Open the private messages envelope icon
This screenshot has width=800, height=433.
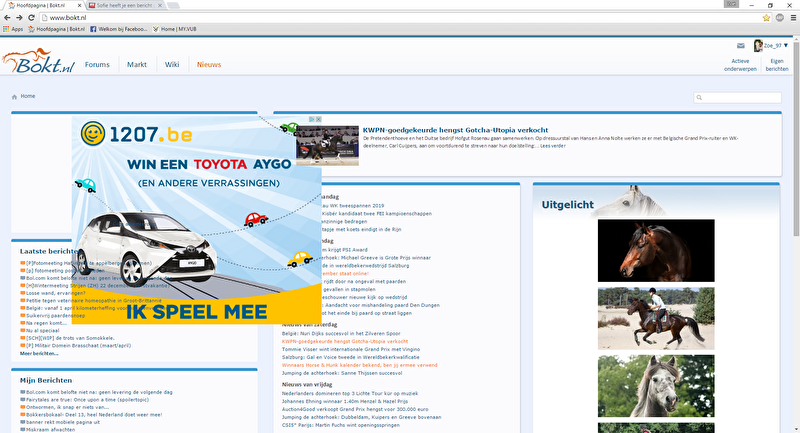741,45
